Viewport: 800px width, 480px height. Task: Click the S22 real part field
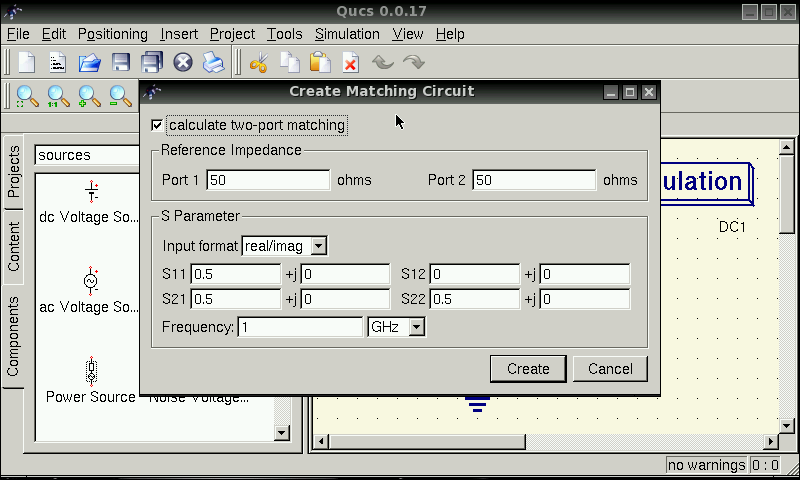point(474,299)
